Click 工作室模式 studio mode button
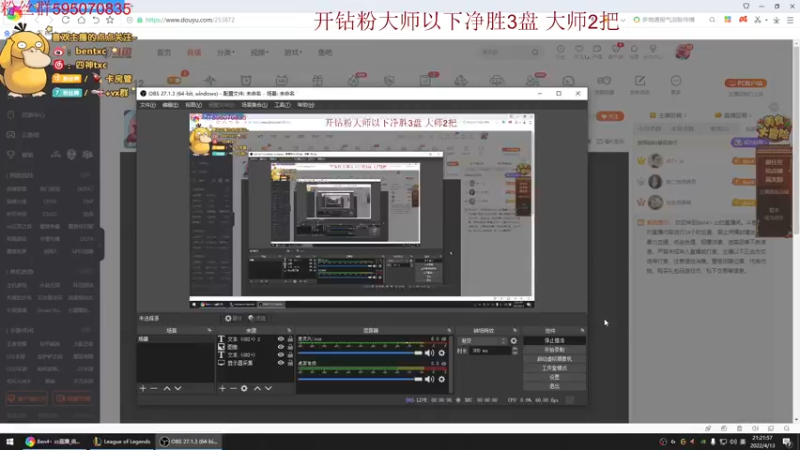Screen dimensions: 800x450 pos(554,368)
